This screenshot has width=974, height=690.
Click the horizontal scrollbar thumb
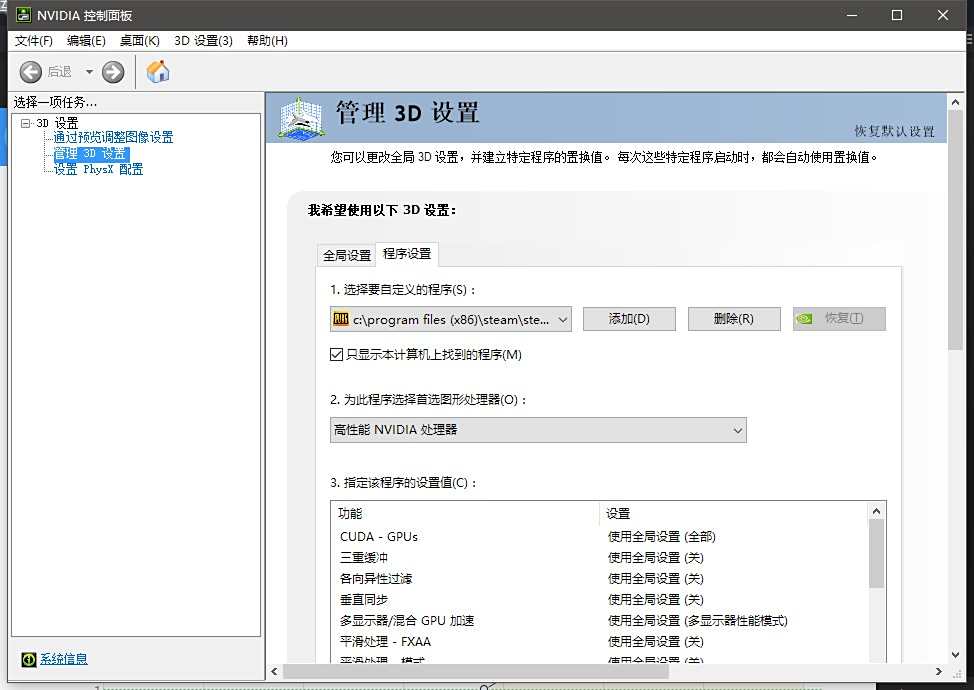coord(476,671)
